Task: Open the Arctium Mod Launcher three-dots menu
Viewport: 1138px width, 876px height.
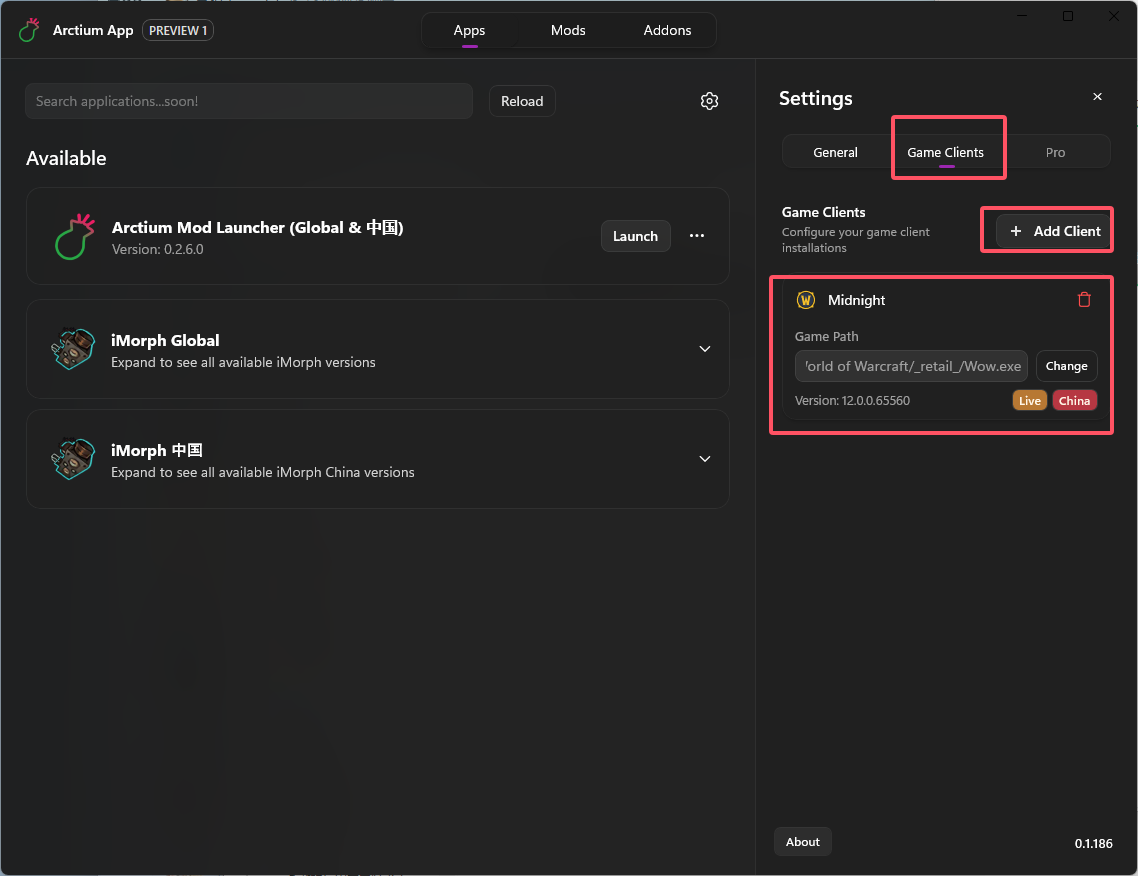Action: [697, 236]
